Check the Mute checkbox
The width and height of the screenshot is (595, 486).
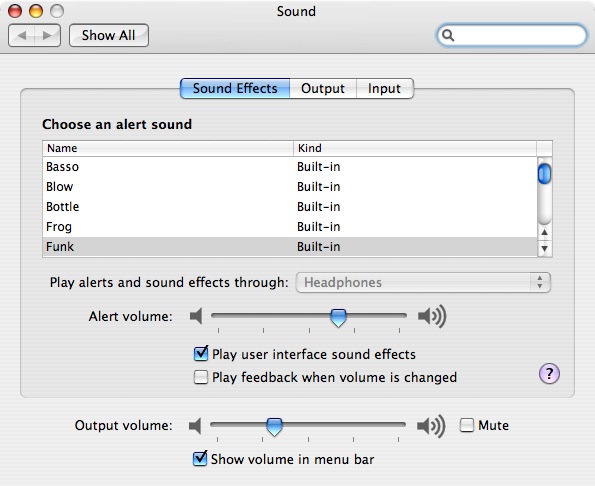[467, 425]
